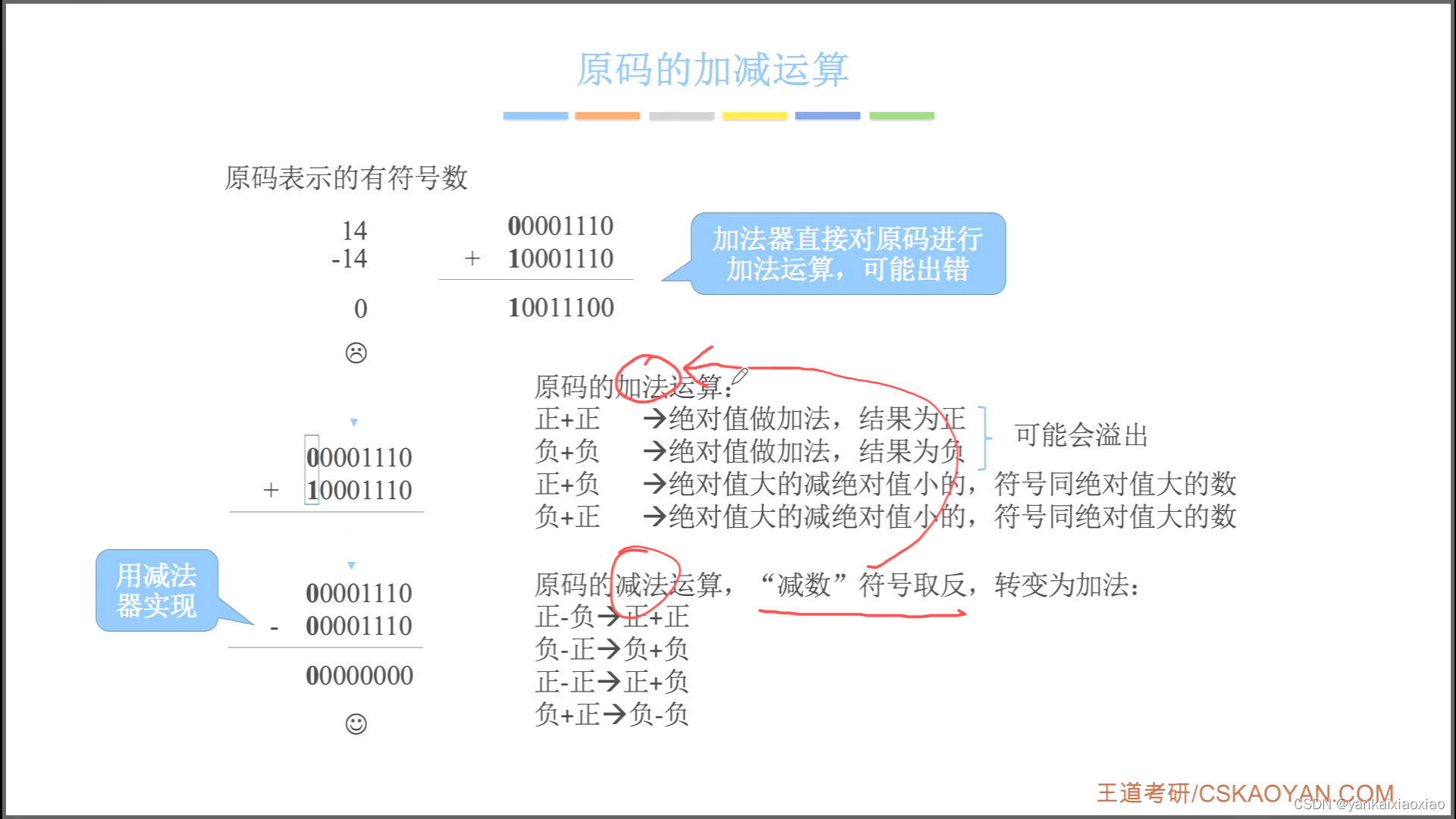The width and height of the screenshot is (1456, 819).
Task: Click the sentence “减数”符号取反，转变为加法
Action: click(949, 585)
